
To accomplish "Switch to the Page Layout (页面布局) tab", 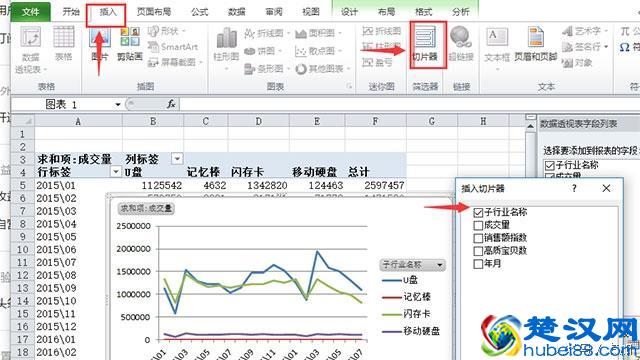I will coord(154,12).
